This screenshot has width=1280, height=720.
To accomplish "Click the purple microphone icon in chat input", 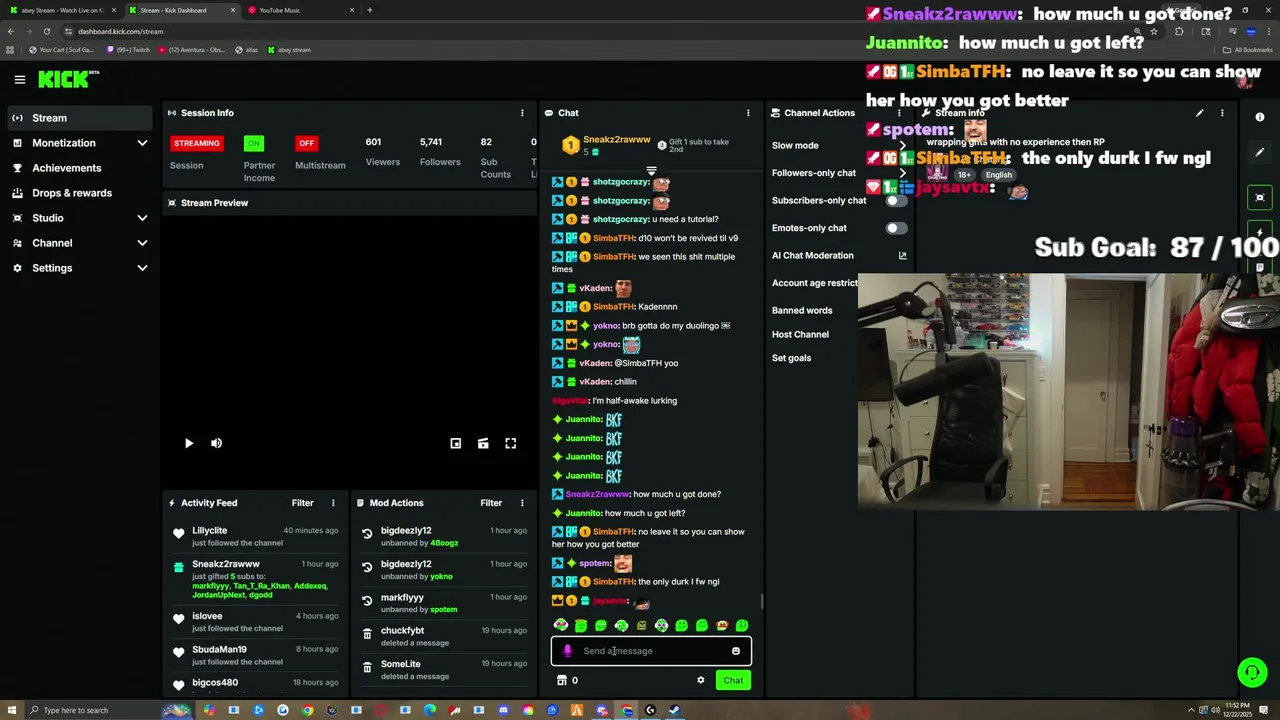I will [x=568, y=651].
